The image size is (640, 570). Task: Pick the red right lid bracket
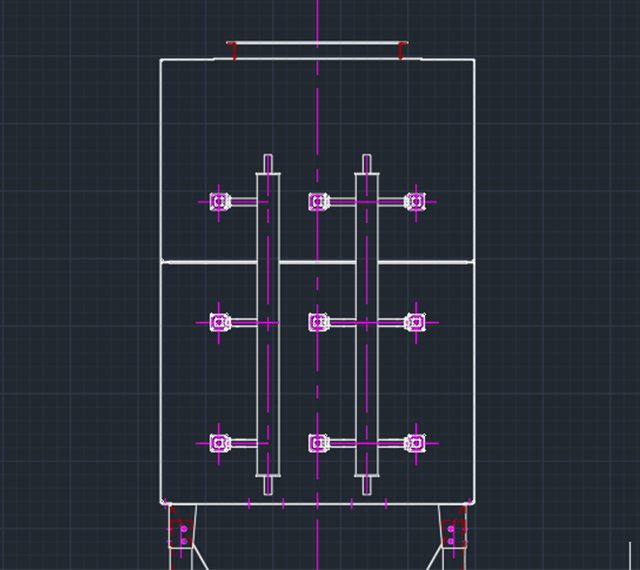click(x=401, y=51)
